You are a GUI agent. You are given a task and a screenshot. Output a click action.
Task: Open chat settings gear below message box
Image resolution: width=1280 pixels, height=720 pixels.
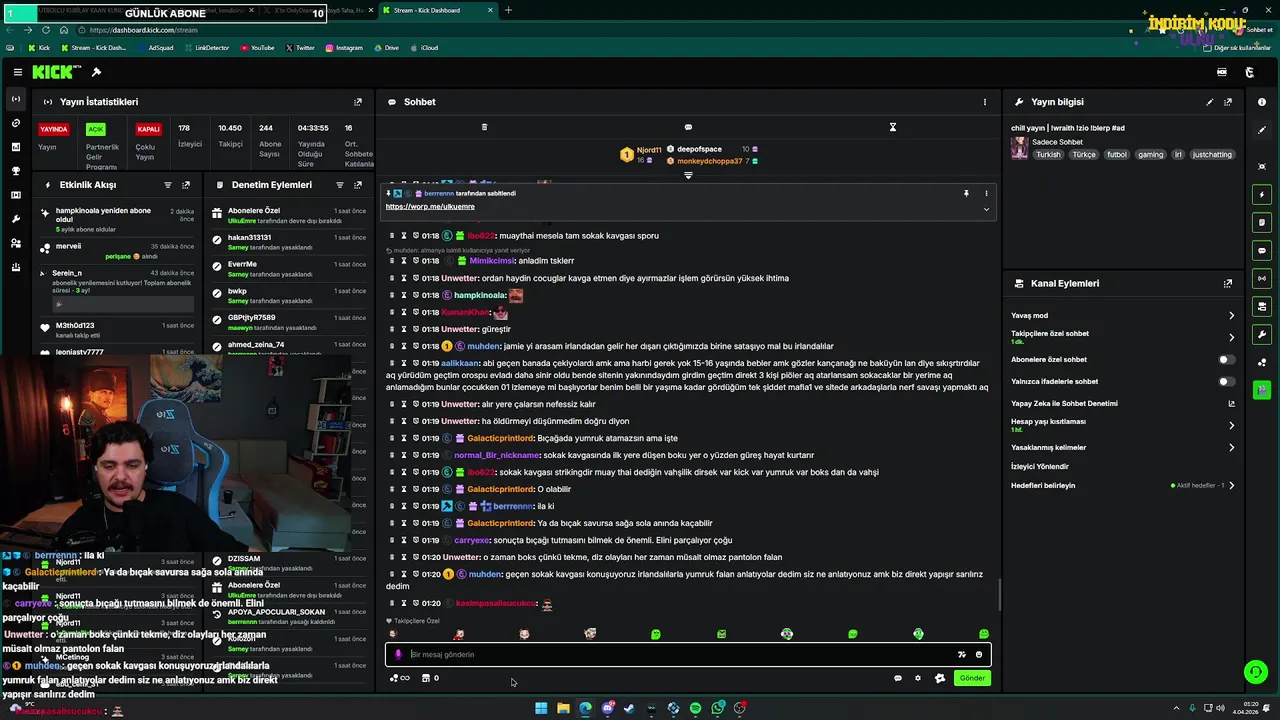918,678
